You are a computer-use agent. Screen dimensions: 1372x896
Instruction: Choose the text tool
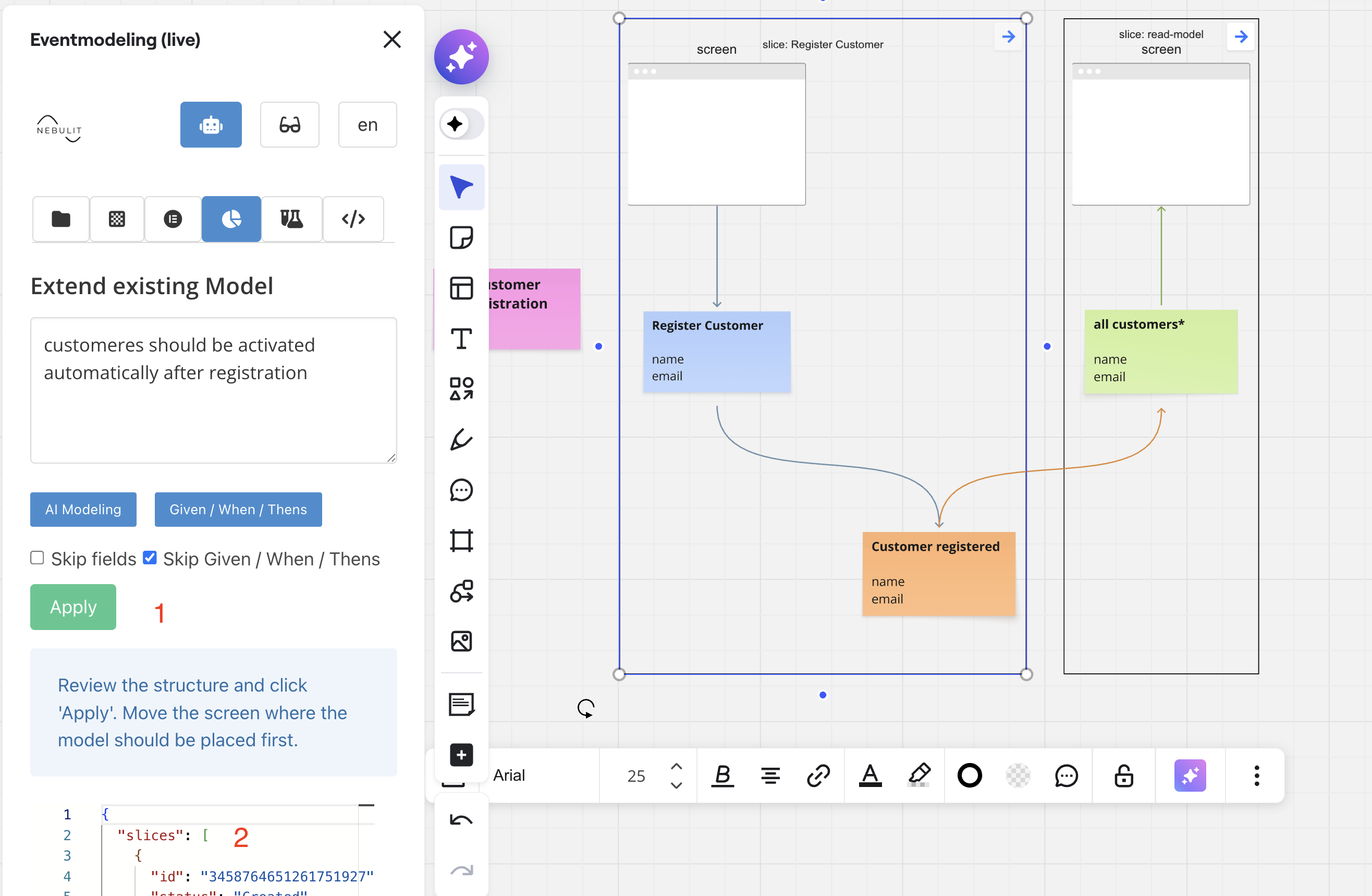(461, 338)
